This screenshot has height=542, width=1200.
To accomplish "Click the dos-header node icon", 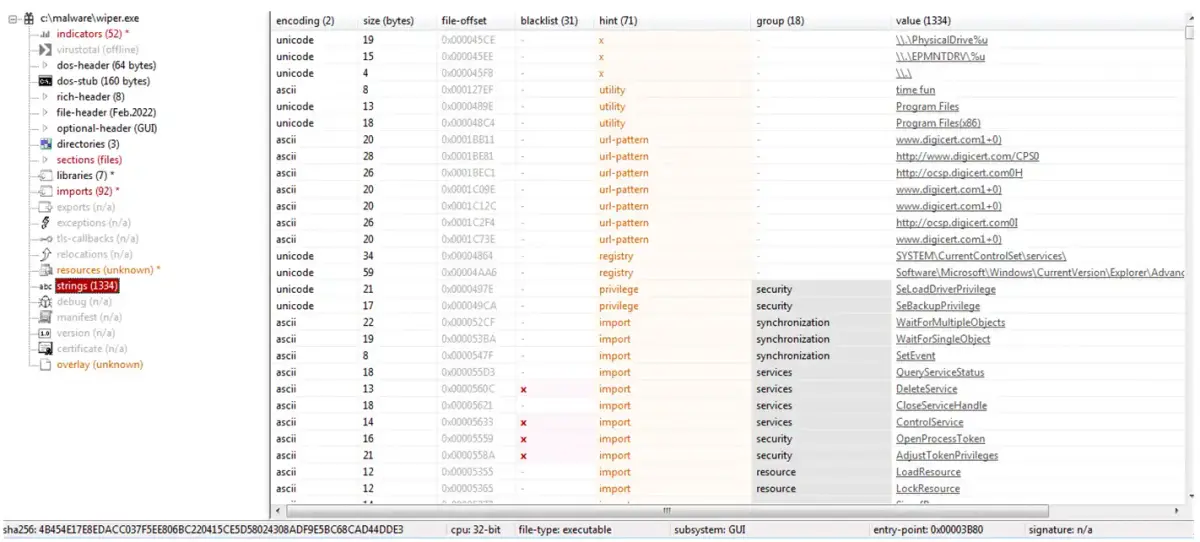I will (x=45, y=66).
